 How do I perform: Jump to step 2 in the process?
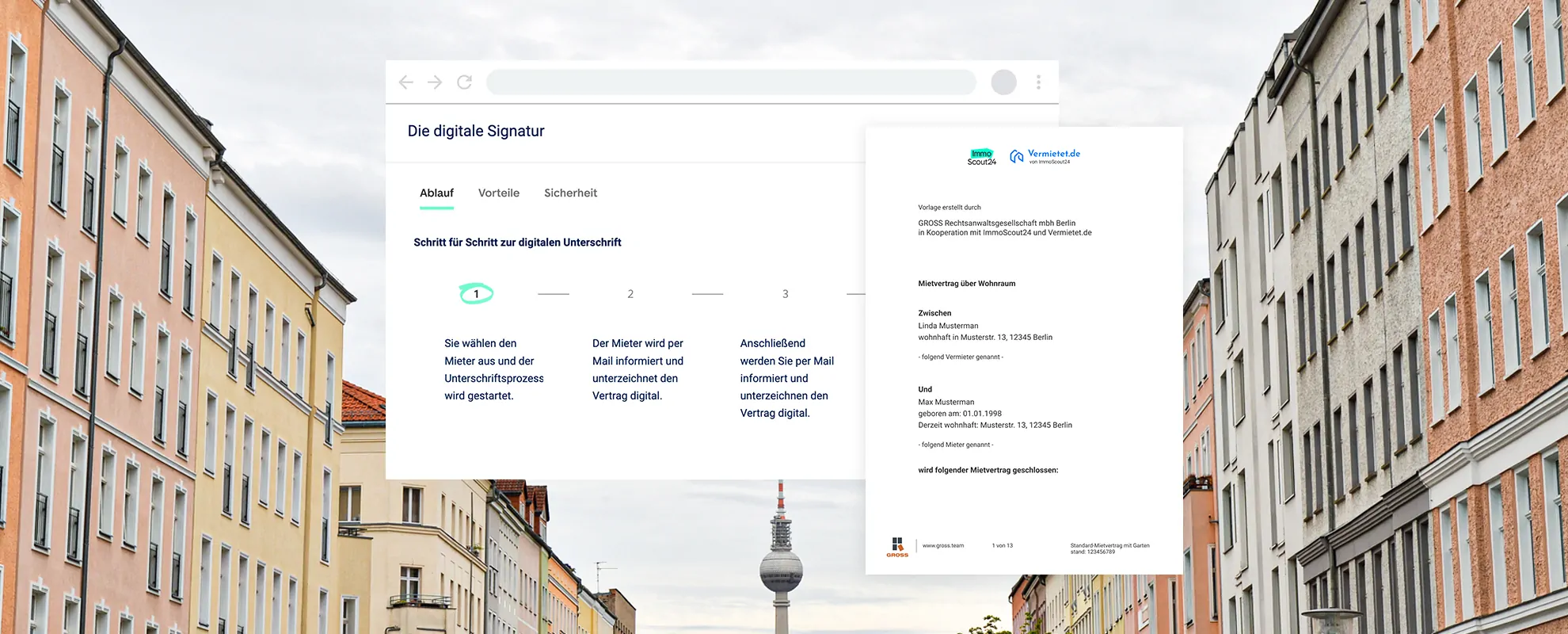click(x=630, y=294)
